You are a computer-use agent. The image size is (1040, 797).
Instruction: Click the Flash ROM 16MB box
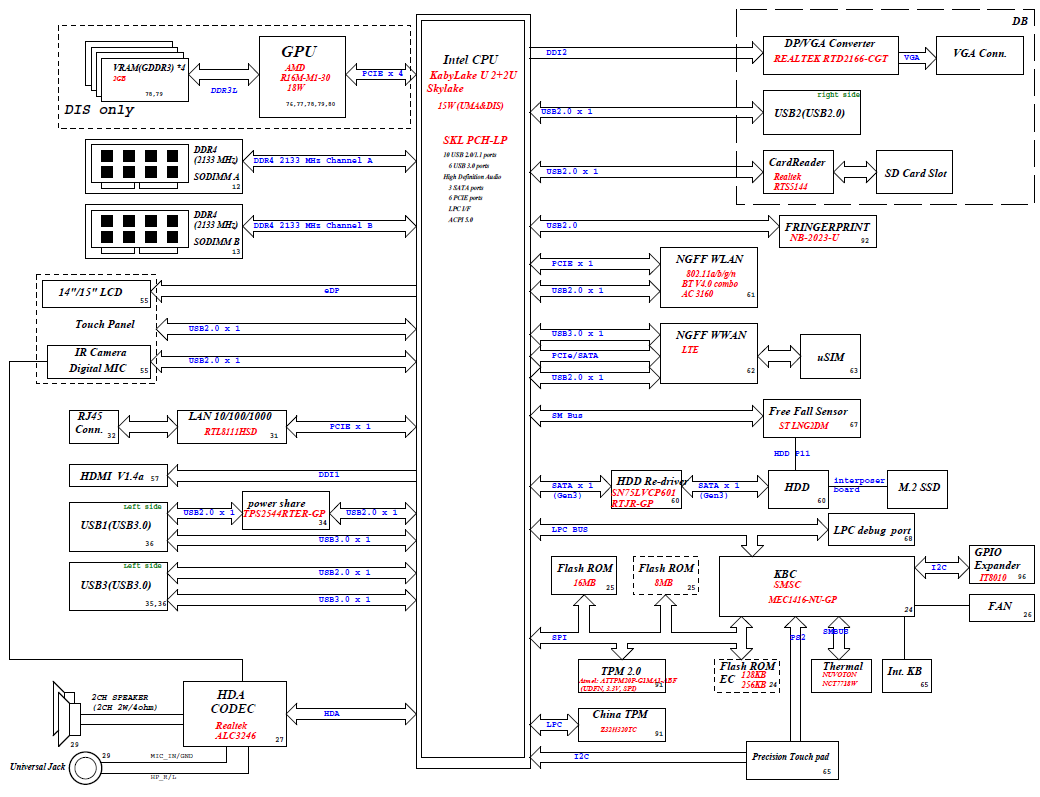click(x=584, y=576)
